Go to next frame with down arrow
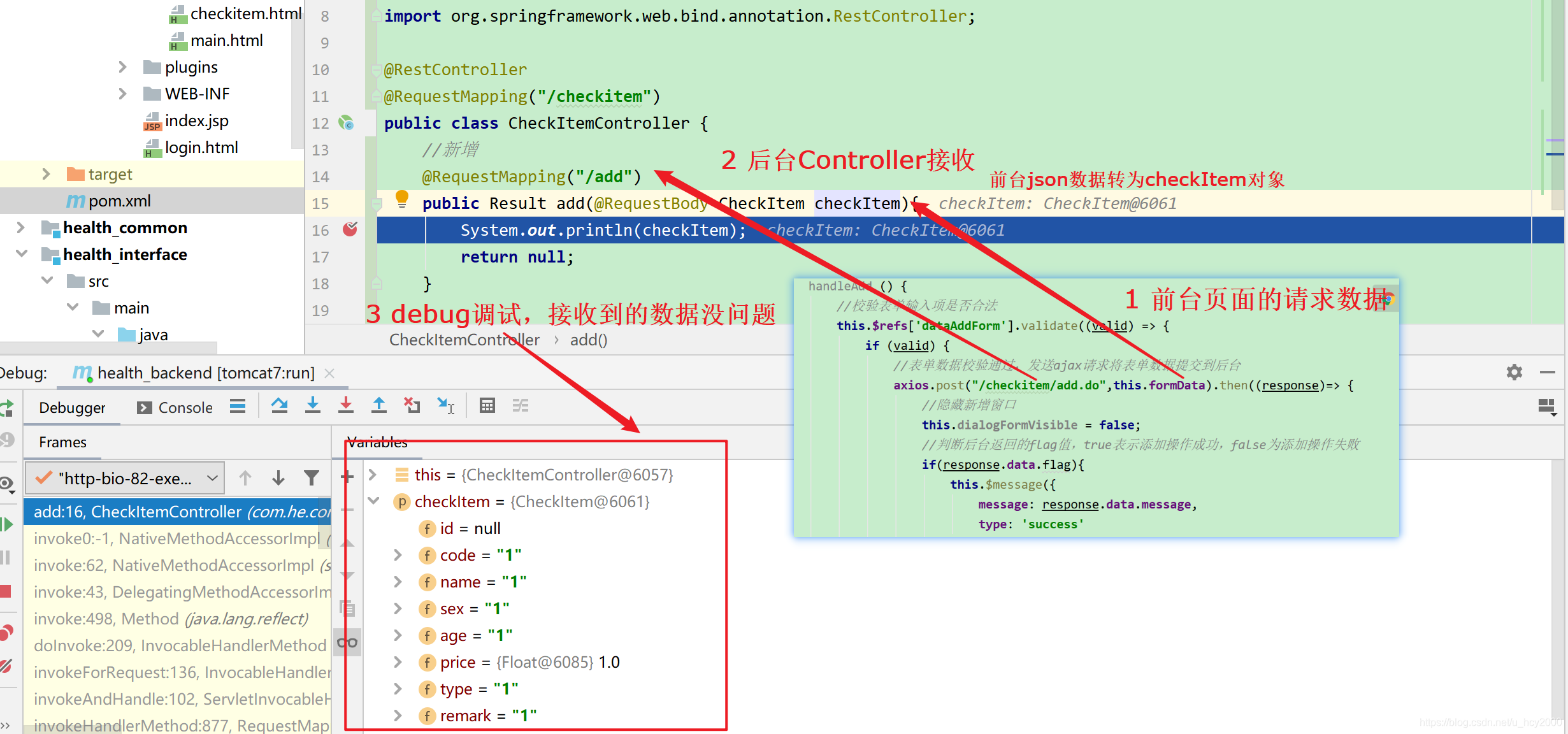The image size is (1568, 734). 278,478
